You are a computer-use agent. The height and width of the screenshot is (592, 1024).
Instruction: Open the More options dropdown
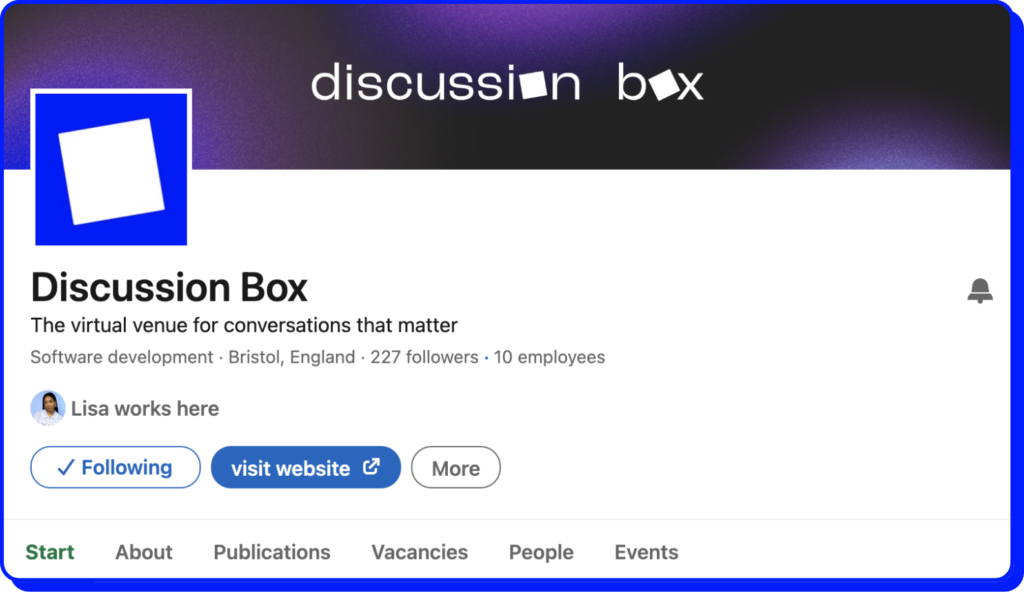[x=455, y=468]
